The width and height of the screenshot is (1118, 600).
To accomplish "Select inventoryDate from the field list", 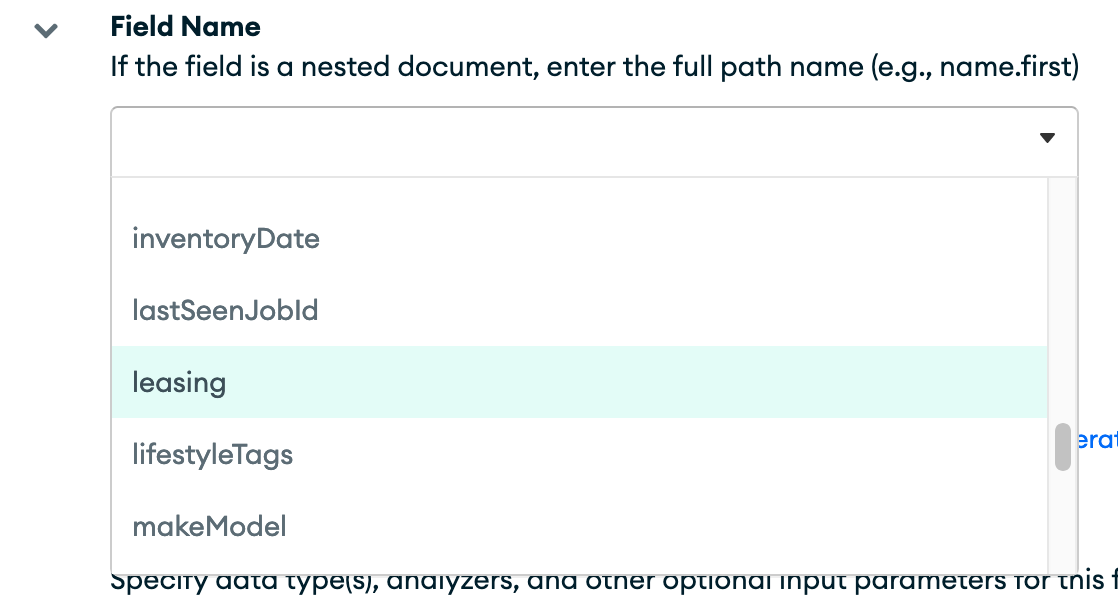I will (x=226, y=239).
